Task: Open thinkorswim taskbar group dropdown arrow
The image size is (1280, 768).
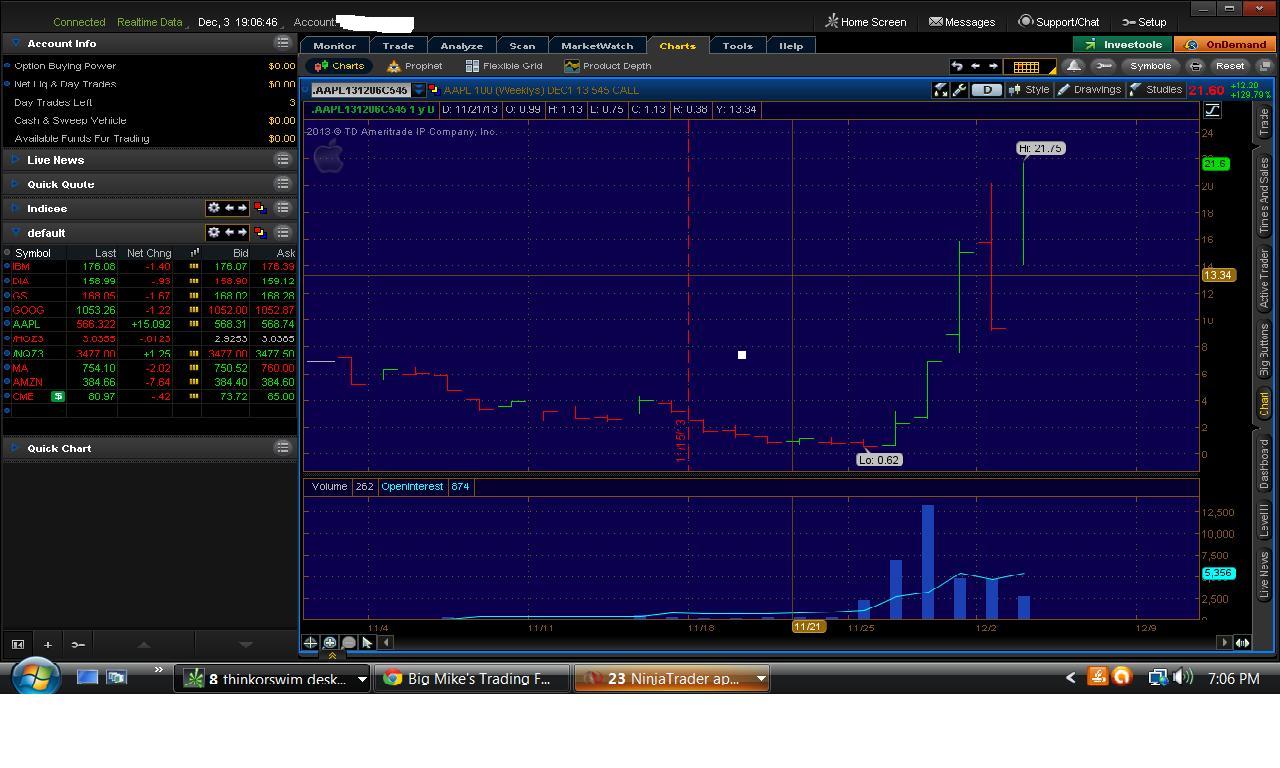Action: pos(362,679)
